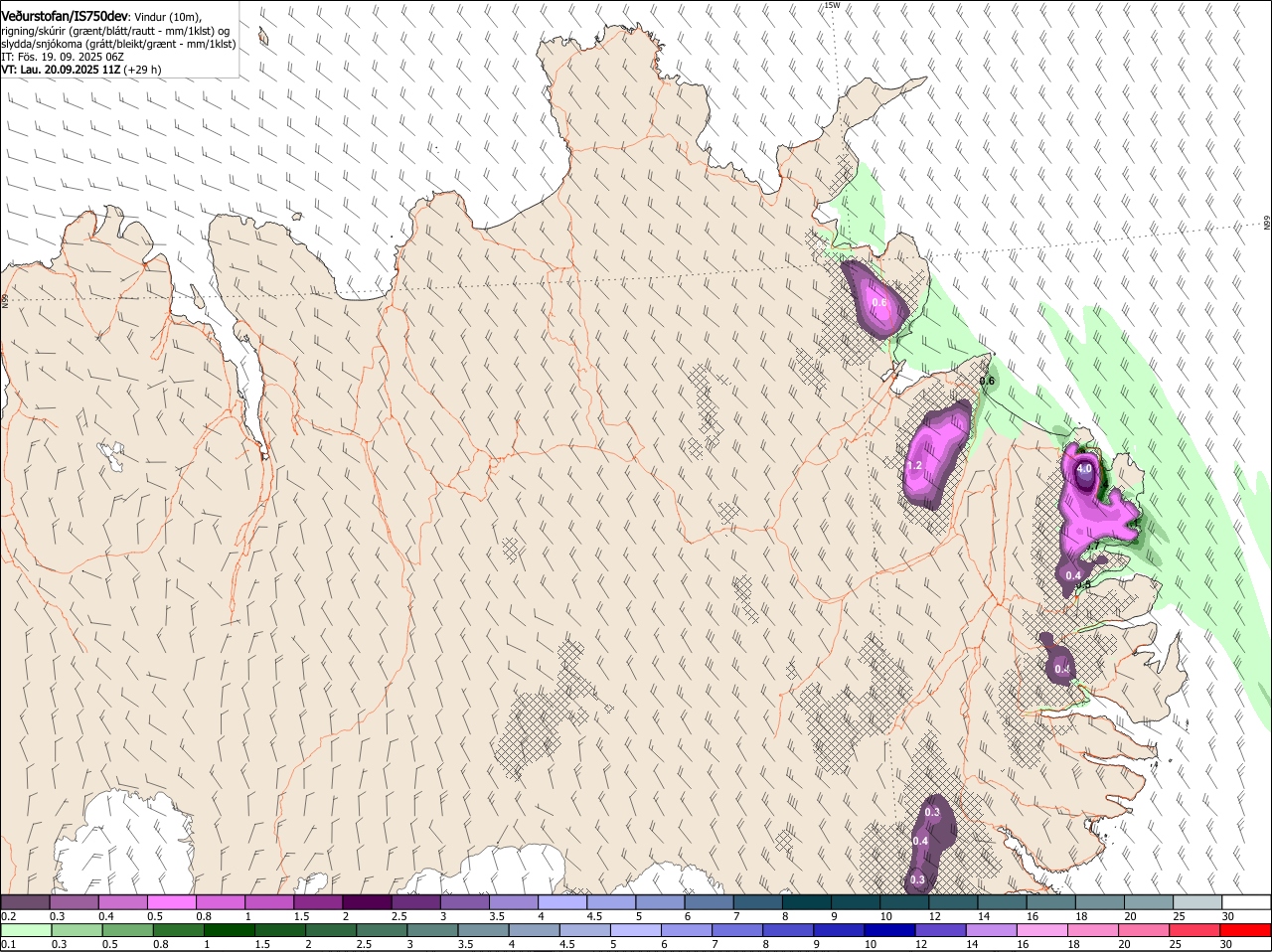This screenshot has height=952, width=1272.
Task: Click the upper legend swatch between 0.2 and 0.3
Action: point(26,901)
